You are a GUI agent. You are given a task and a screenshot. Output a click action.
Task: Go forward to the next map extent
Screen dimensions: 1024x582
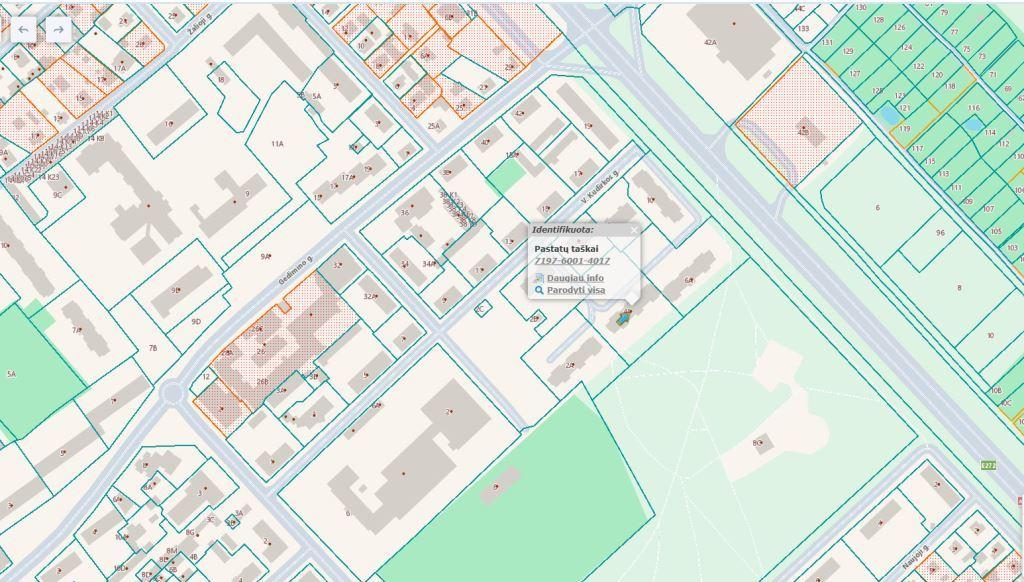point(58,29)
